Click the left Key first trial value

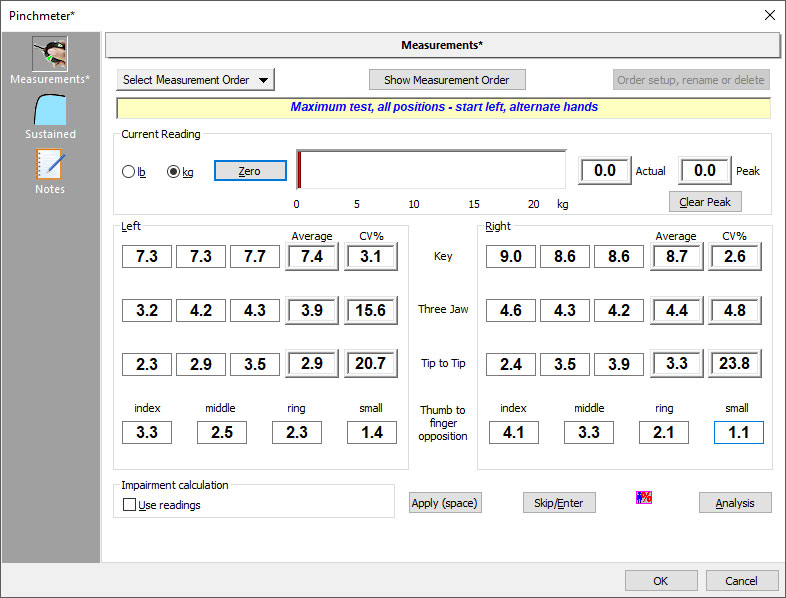[x=147, y=257]
